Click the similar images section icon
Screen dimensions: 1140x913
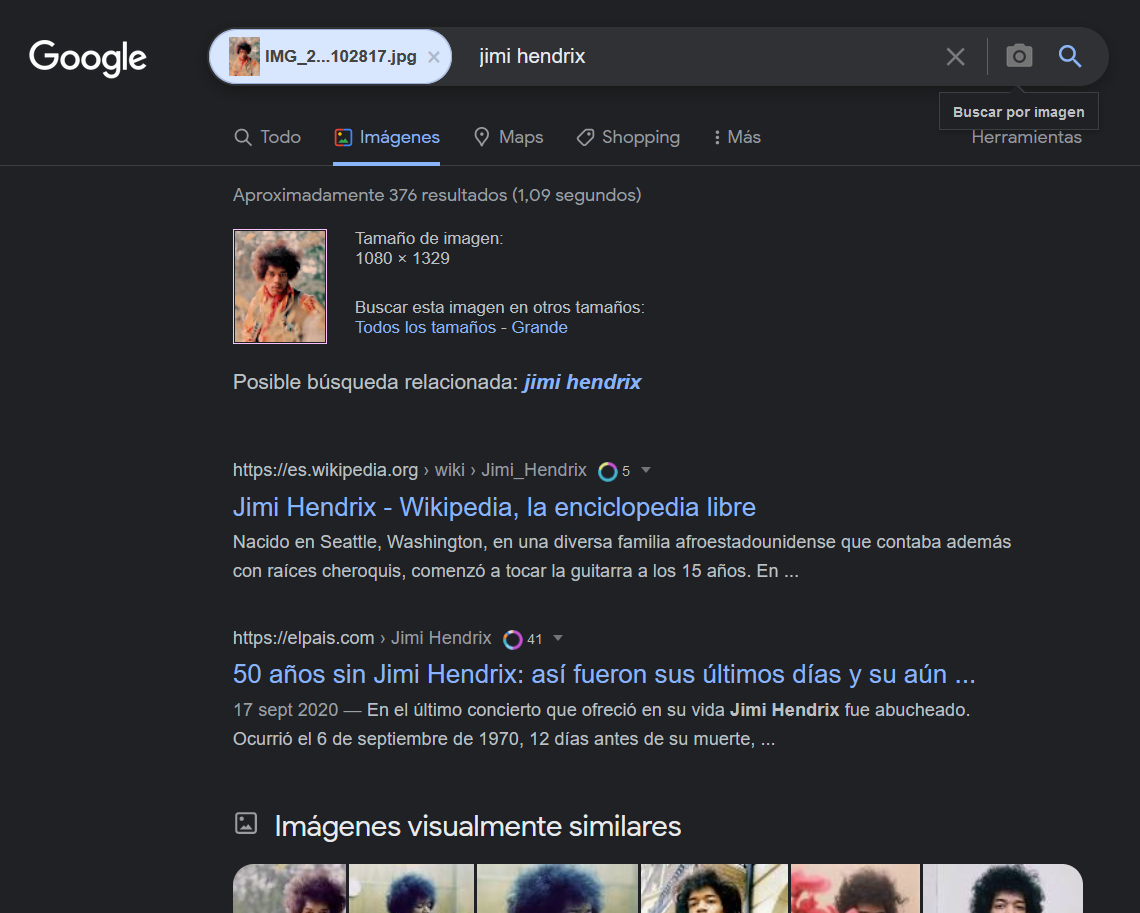(246, 824)
